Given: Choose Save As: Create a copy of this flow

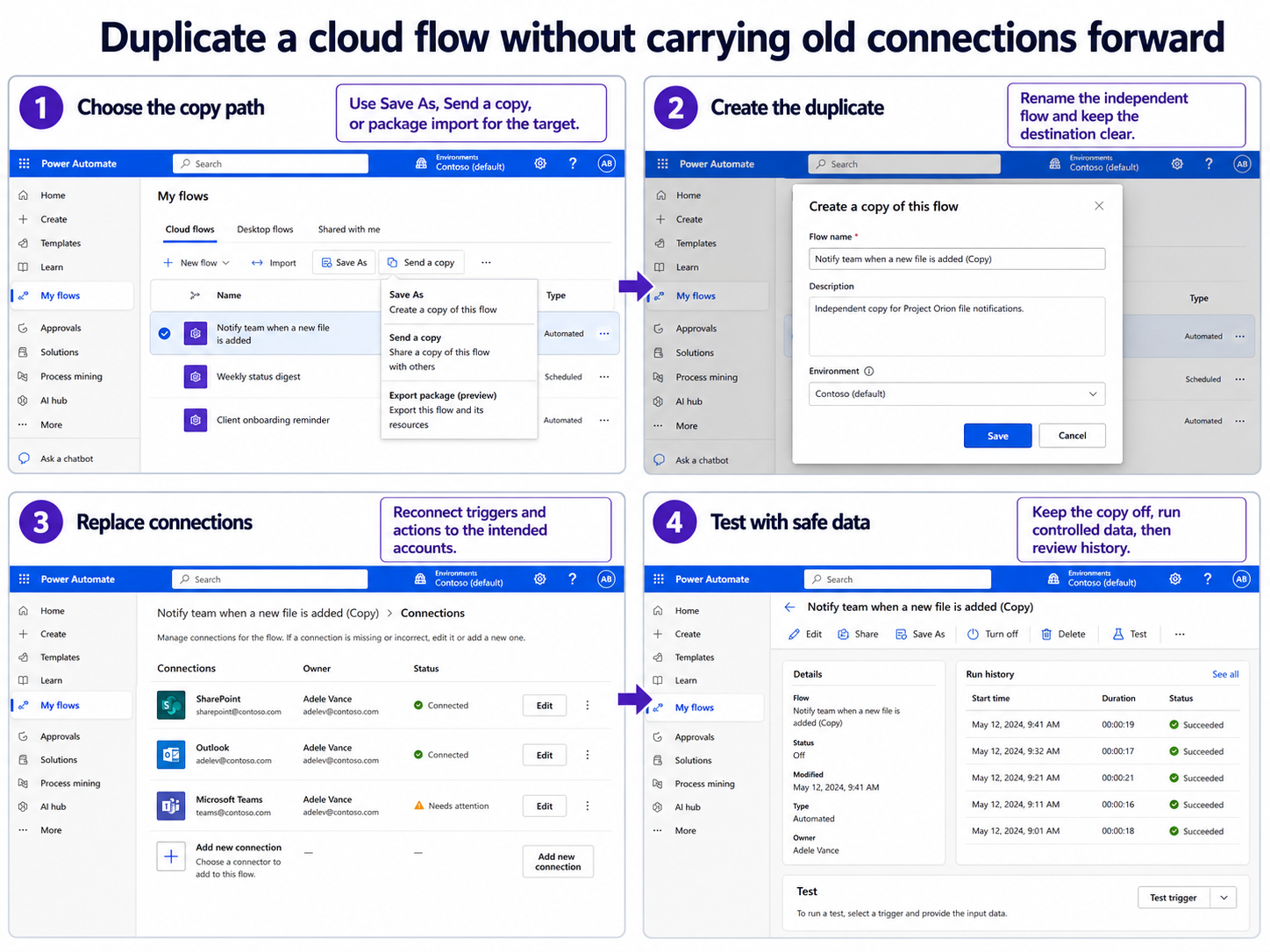Looking at the screenshot, I should pos(459,302).
